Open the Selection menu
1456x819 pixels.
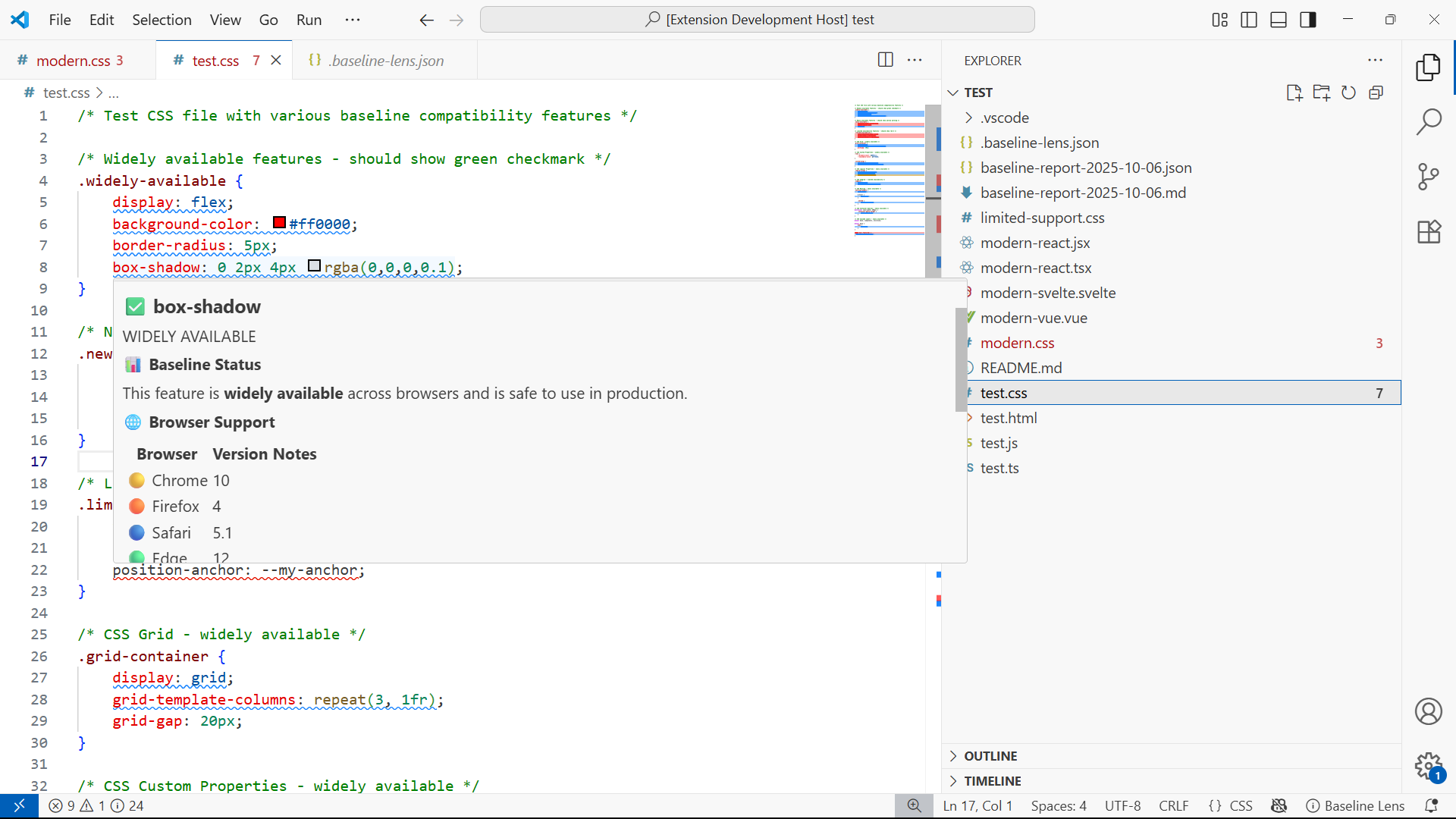pyautogui.click(x=162, y=20)
